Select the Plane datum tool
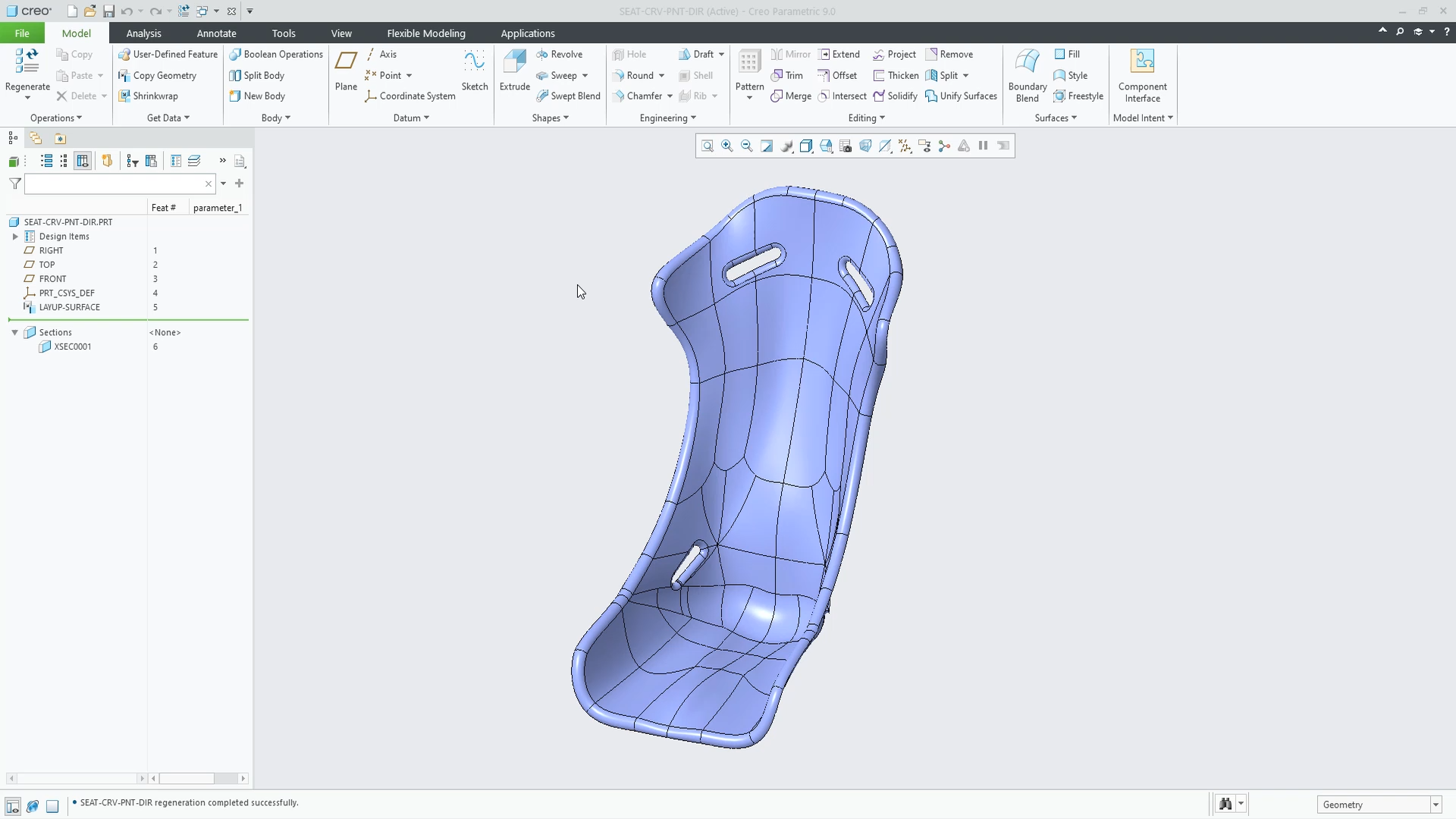 point(346,70)
